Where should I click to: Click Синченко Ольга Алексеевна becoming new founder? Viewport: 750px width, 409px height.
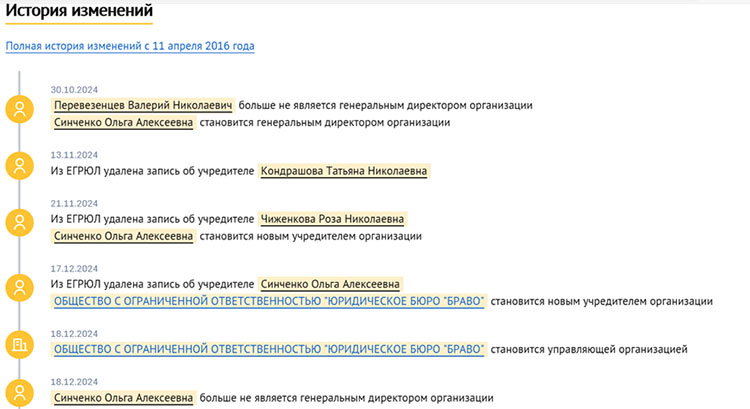click(123, 237)
